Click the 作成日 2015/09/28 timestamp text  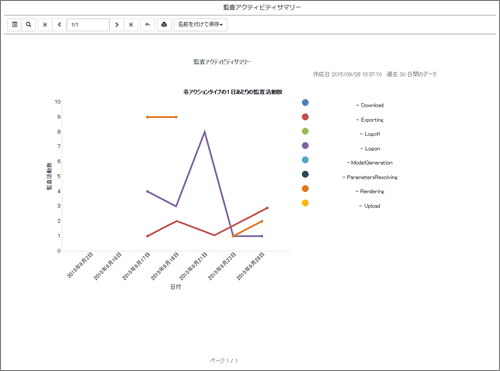coord(347,74)
